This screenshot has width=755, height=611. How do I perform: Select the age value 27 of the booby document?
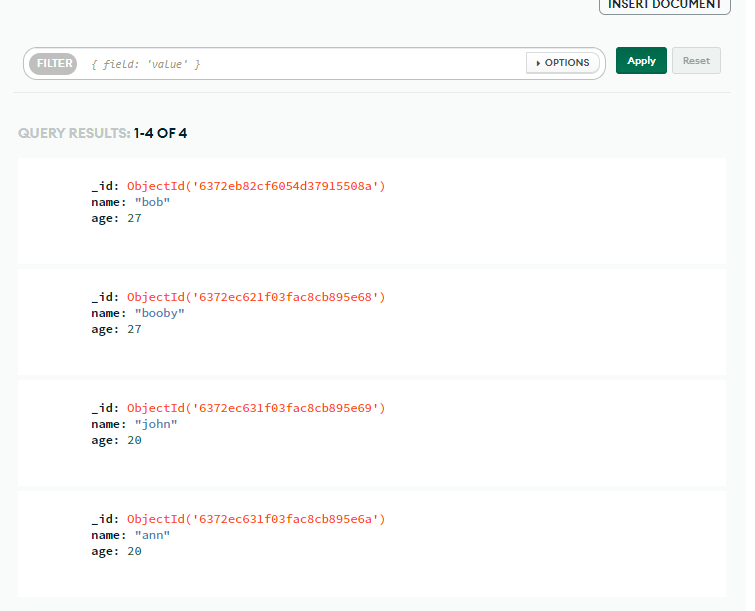click(134, 329)
